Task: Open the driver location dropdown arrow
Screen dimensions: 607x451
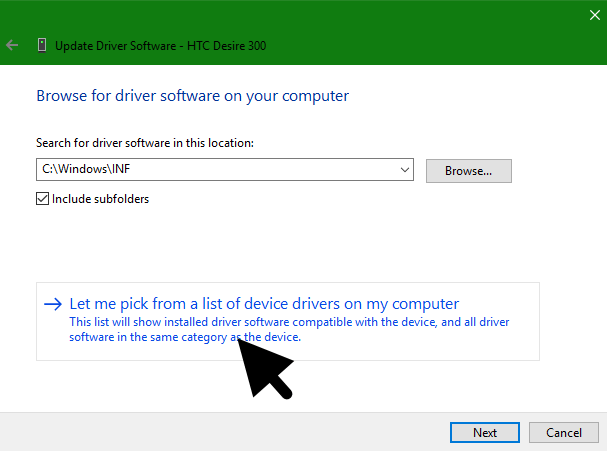Action: [x=405, y=170]
